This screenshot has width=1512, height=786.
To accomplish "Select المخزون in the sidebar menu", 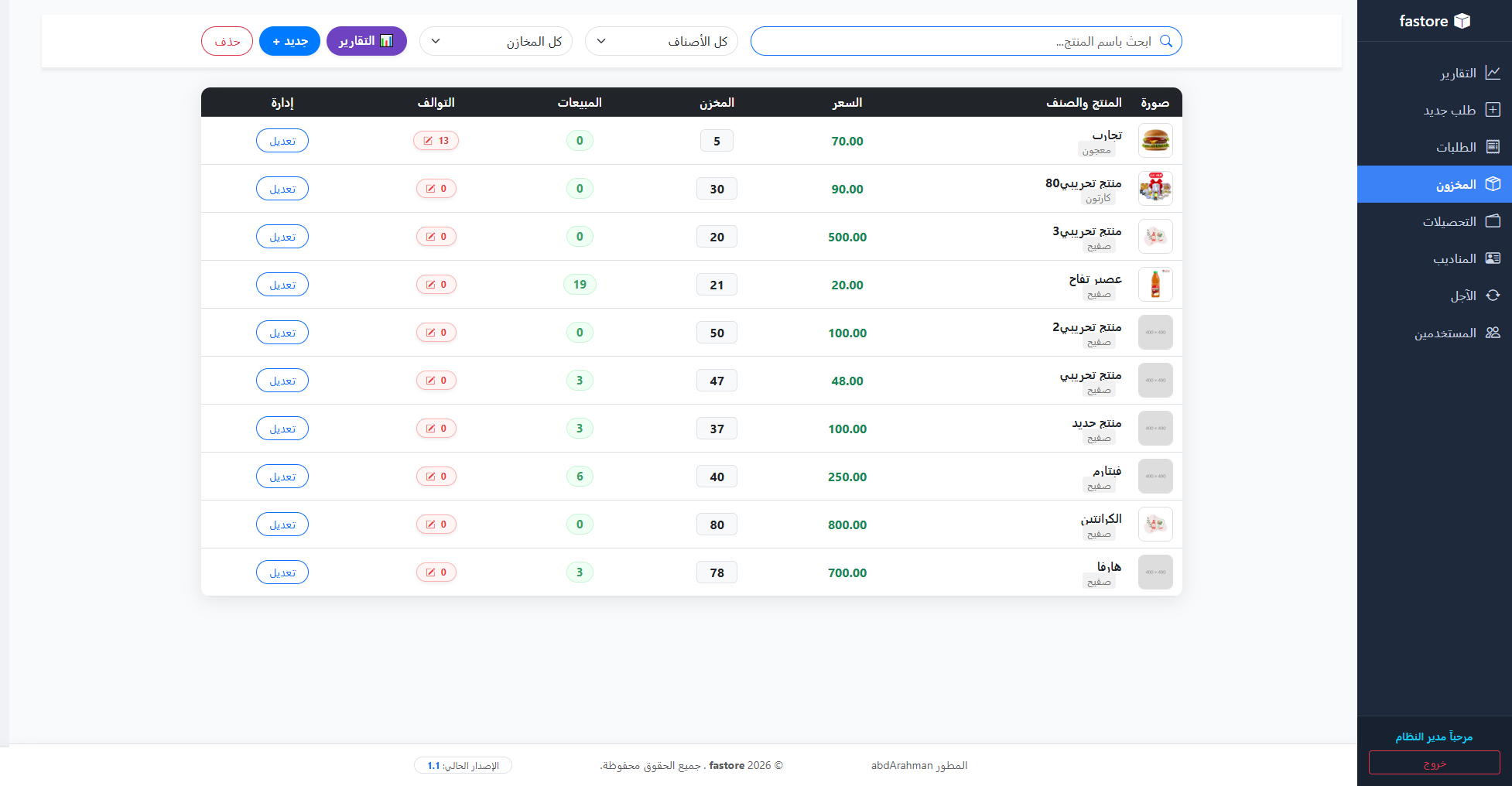I will pos(1456,184).
